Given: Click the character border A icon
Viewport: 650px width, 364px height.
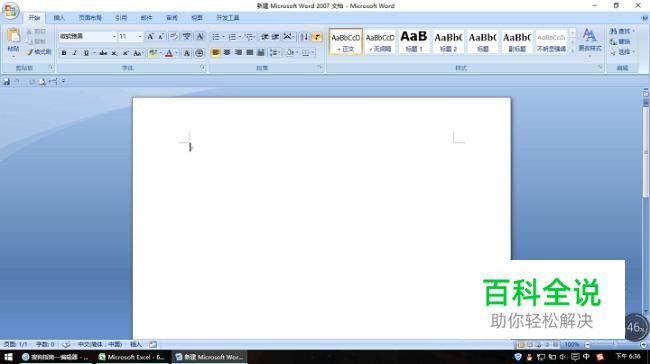Looking at the screenshot, I should (x=199, y=36).
